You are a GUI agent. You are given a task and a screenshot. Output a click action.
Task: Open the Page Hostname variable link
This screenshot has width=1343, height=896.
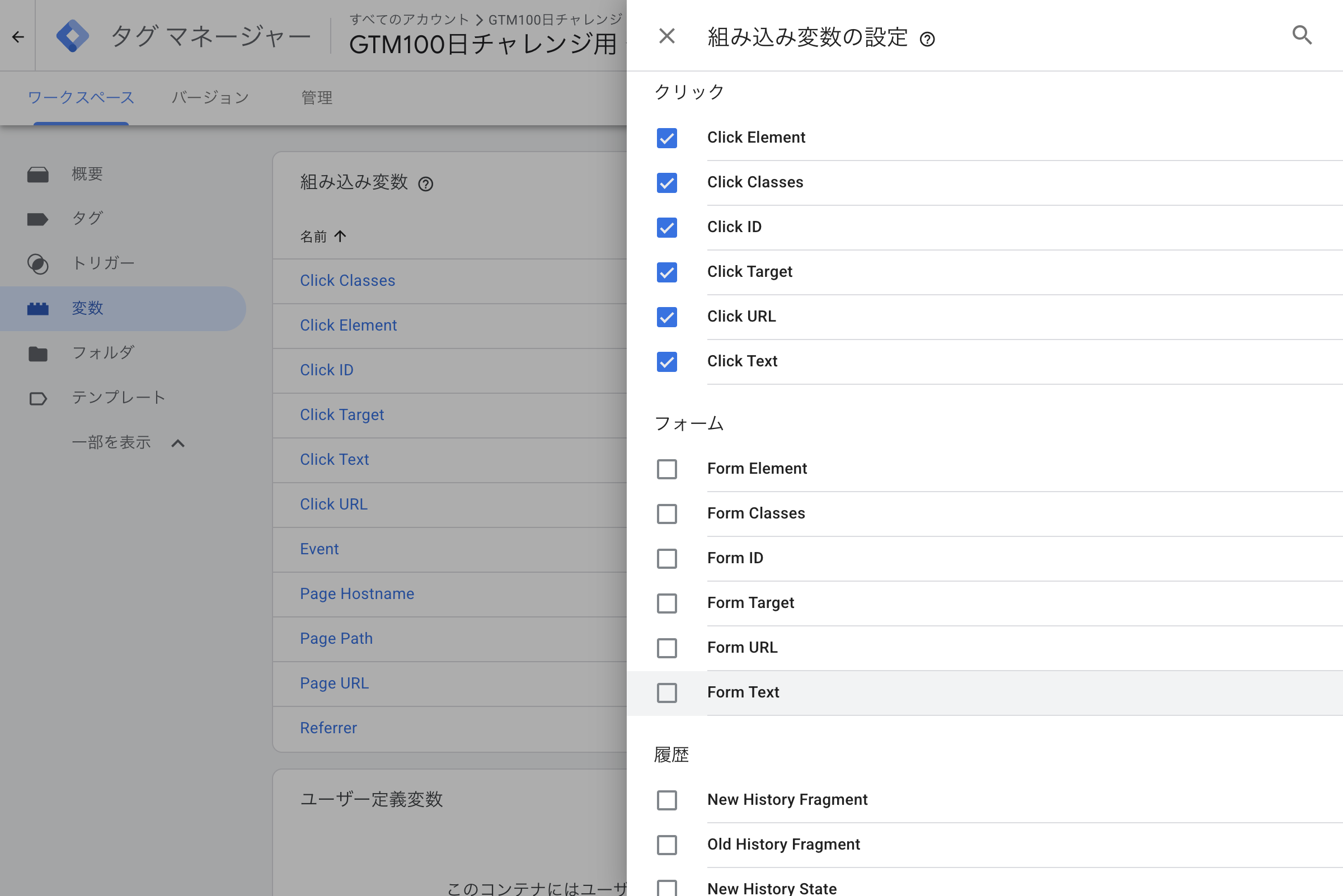pyautogui.click(x=357, y=594)
